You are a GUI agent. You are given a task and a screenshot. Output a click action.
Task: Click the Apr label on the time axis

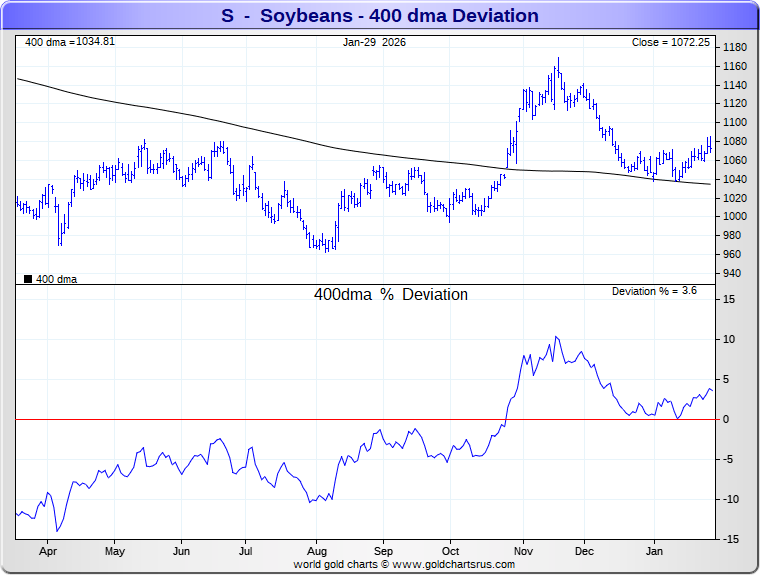[46, 551]
